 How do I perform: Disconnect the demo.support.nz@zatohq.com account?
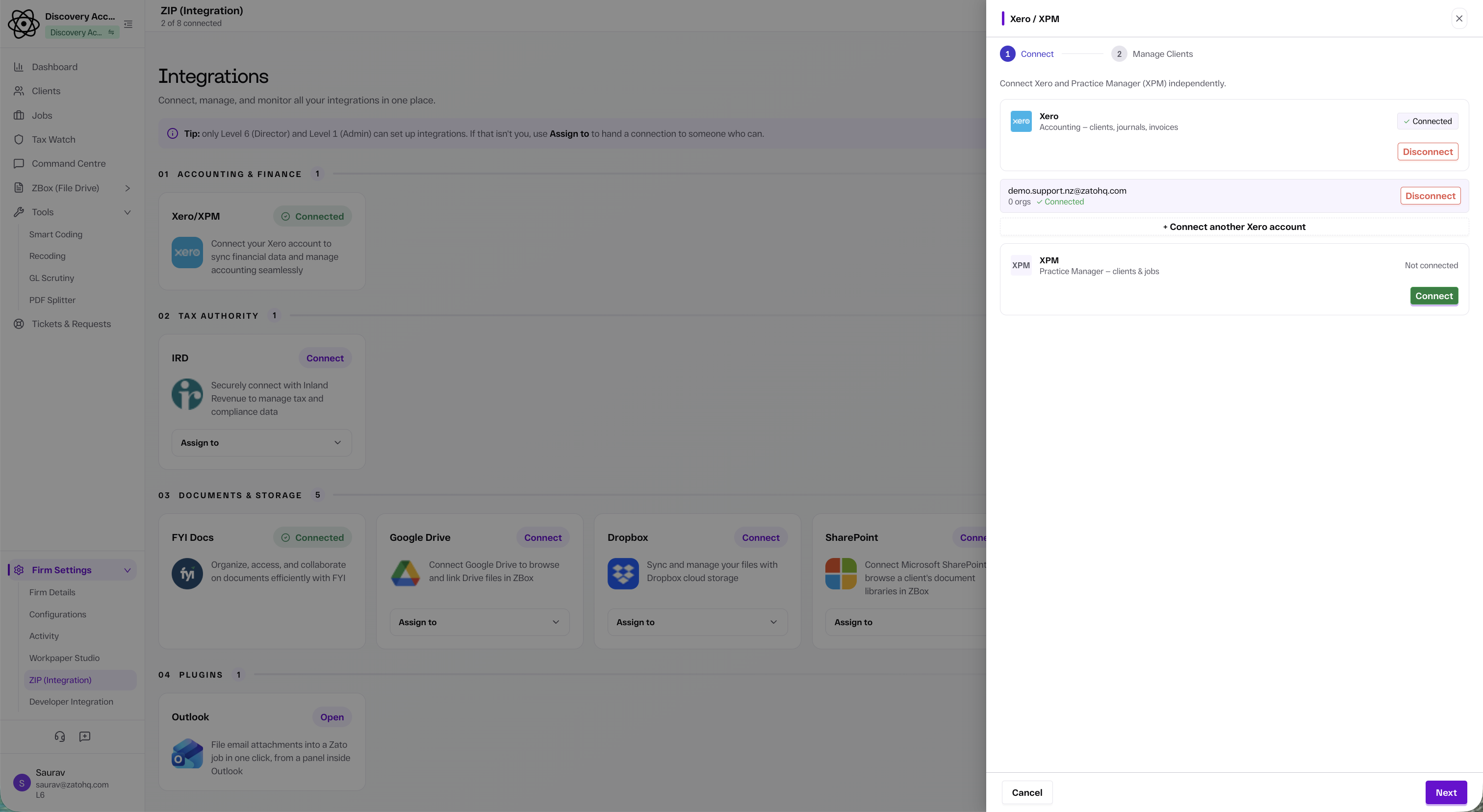click(1430, 196)
